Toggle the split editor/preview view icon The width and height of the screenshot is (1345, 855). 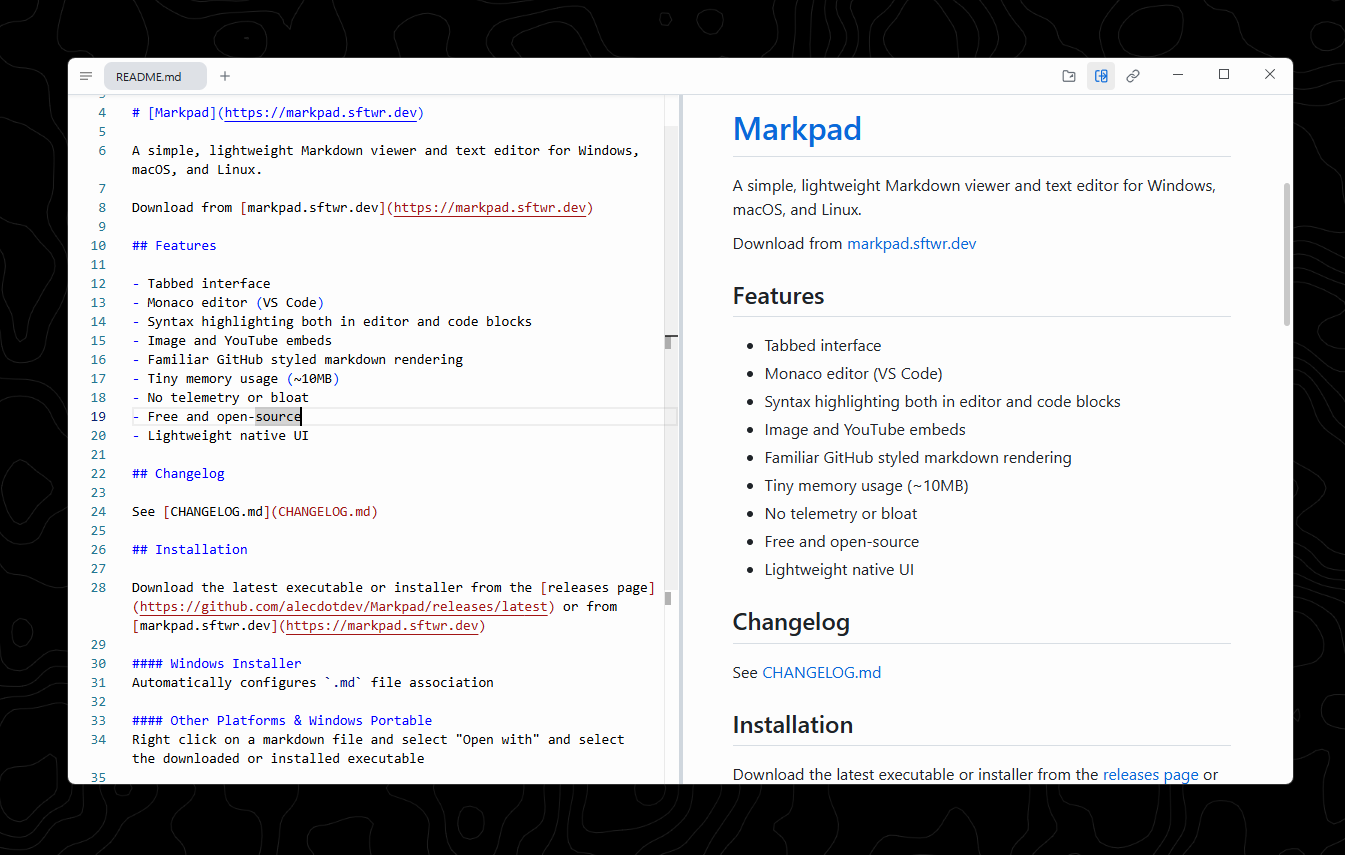coord(1101,75)
